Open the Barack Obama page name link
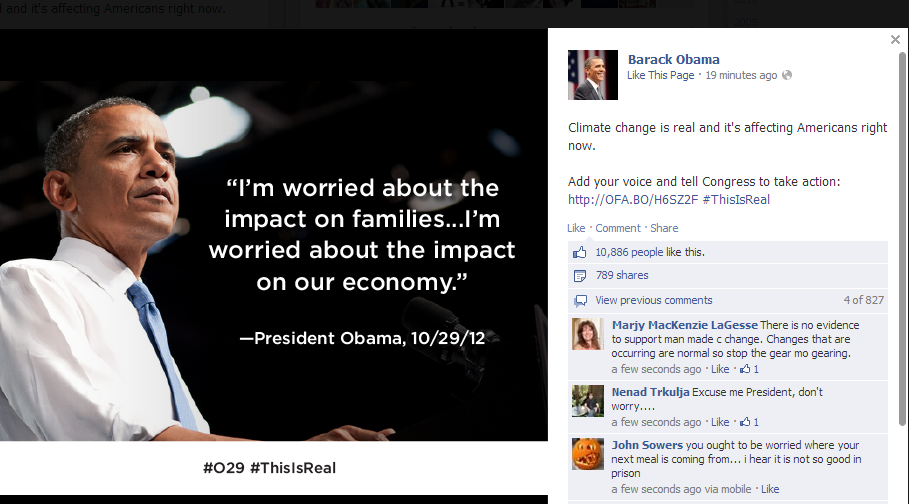Image resolution: width=909 pixels, height=504 pixels. 674,59
